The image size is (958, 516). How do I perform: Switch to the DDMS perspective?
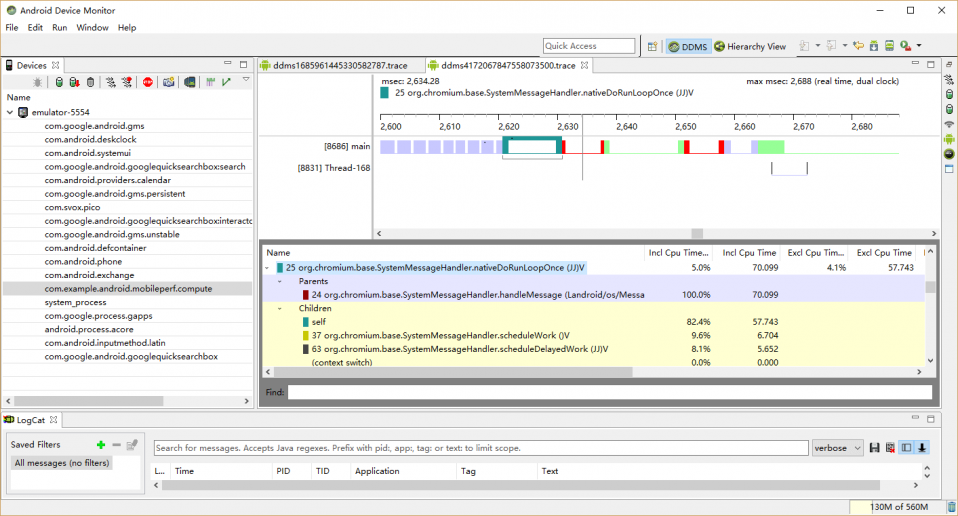coord(688,46)
